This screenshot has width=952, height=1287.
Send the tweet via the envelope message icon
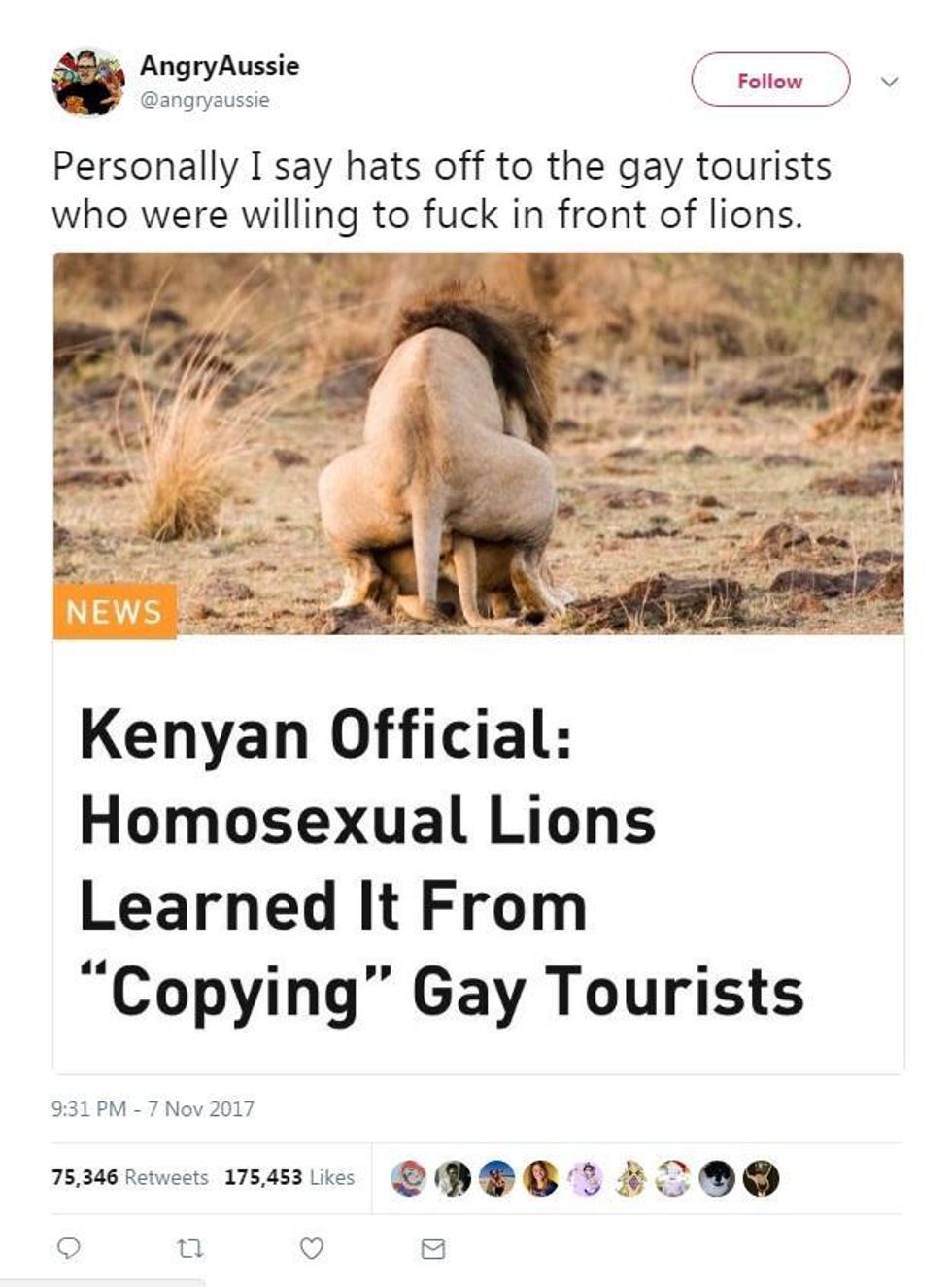pyautogui.click(x=433, y=1248)
